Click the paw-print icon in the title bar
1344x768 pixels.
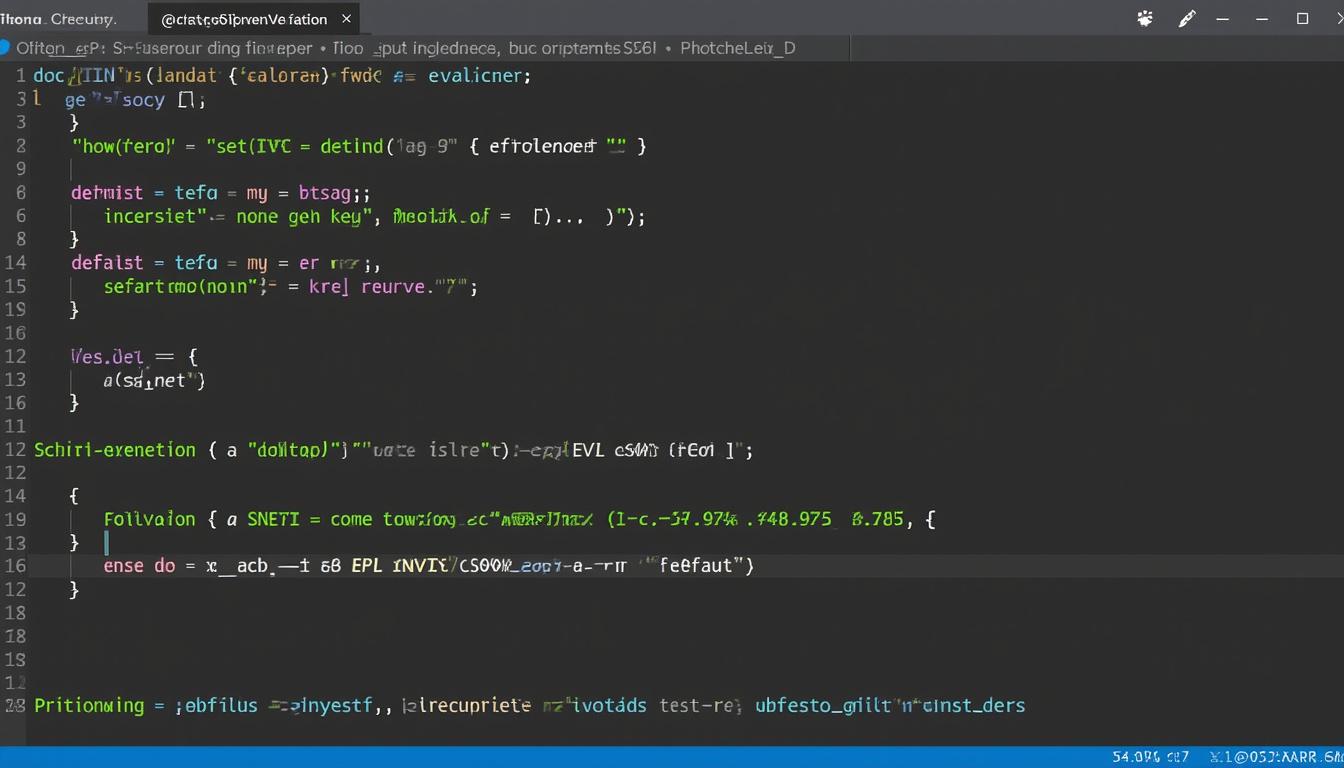click(x=1144, y=18)
